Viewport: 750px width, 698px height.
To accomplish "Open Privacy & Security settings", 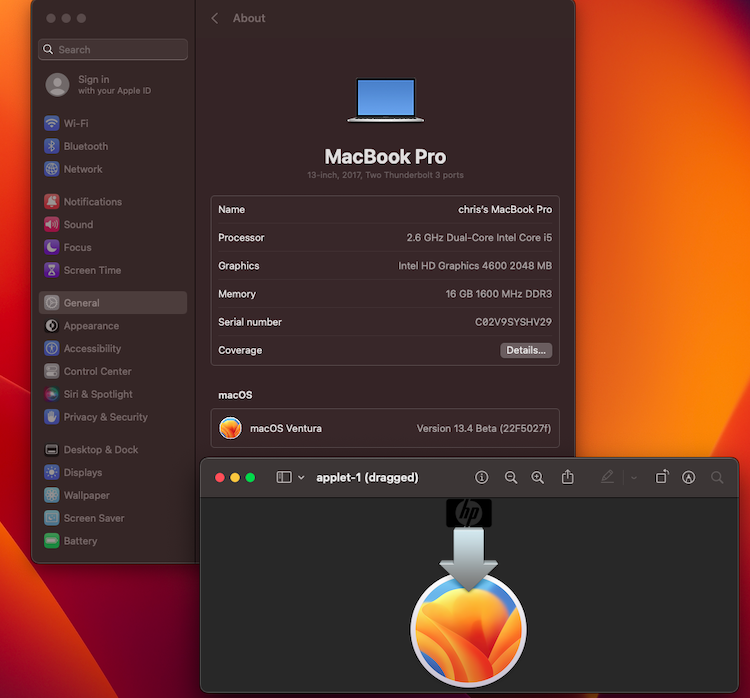I will (113, 417).
